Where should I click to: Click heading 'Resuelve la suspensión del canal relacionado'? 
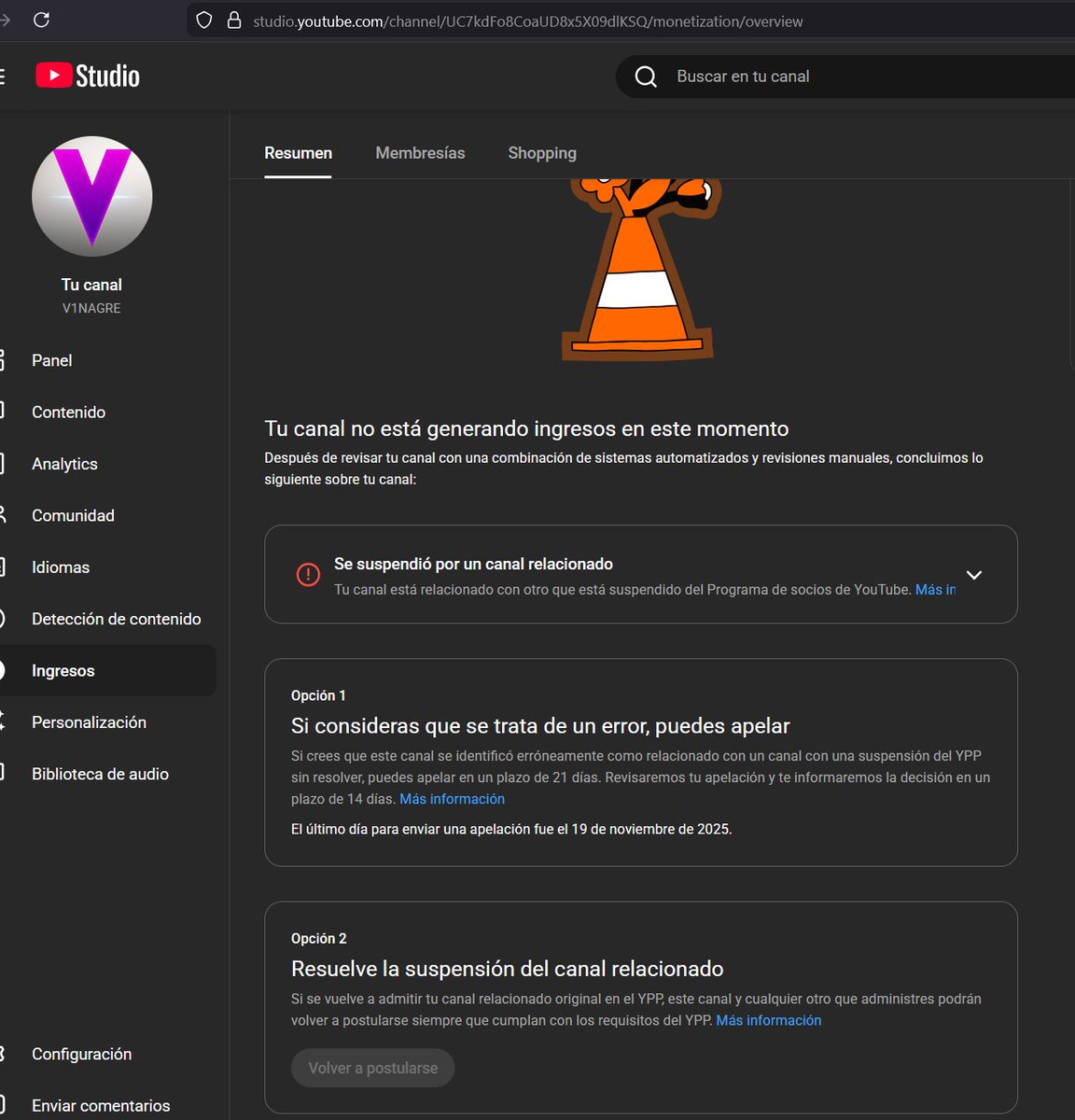click(508, 969)
